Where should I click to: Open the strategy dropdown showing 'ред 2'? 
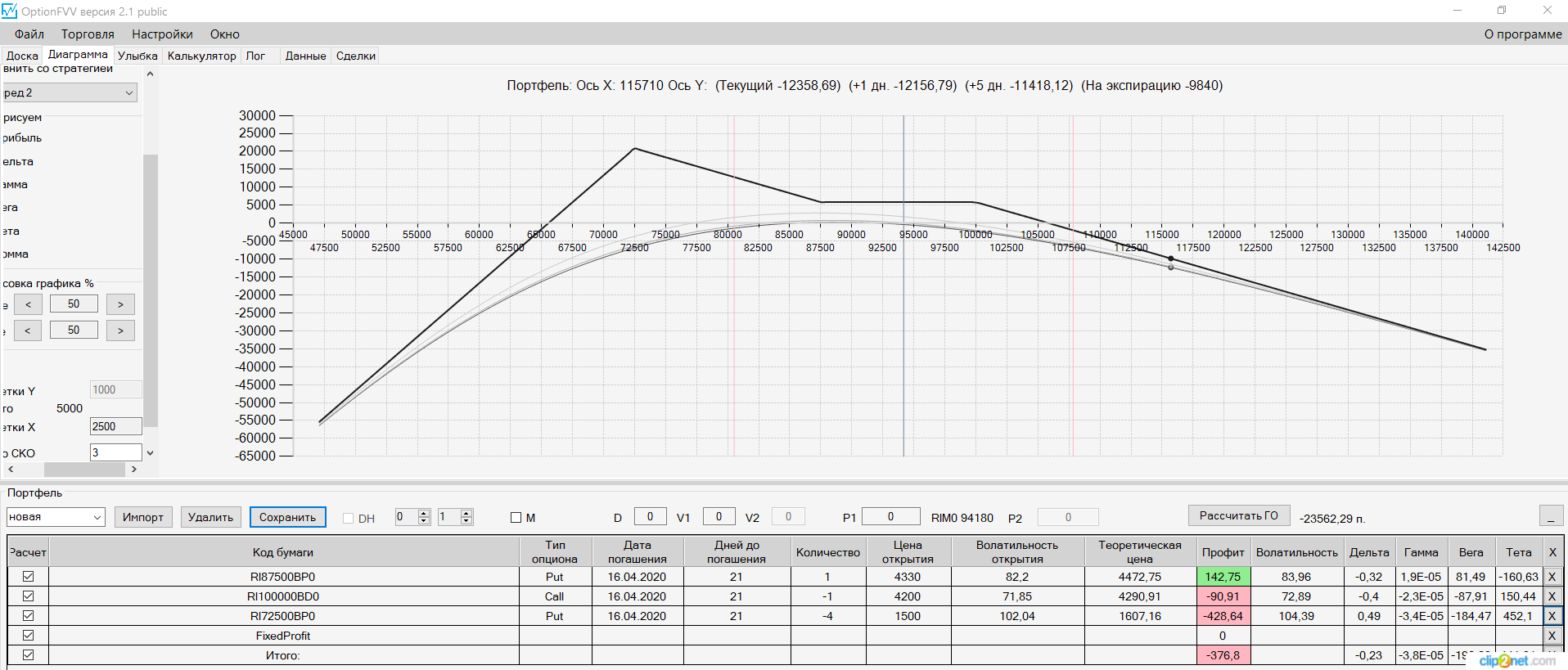(x=70, y=92)
